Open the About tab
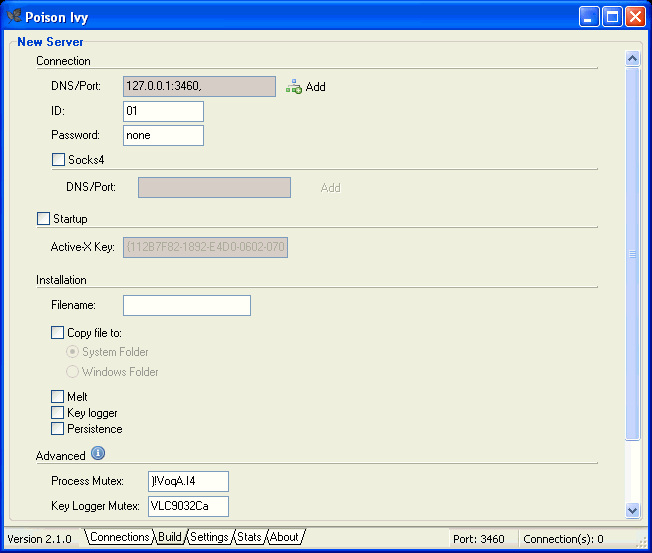This screenshot has width=652, height=553. point(284,538)
